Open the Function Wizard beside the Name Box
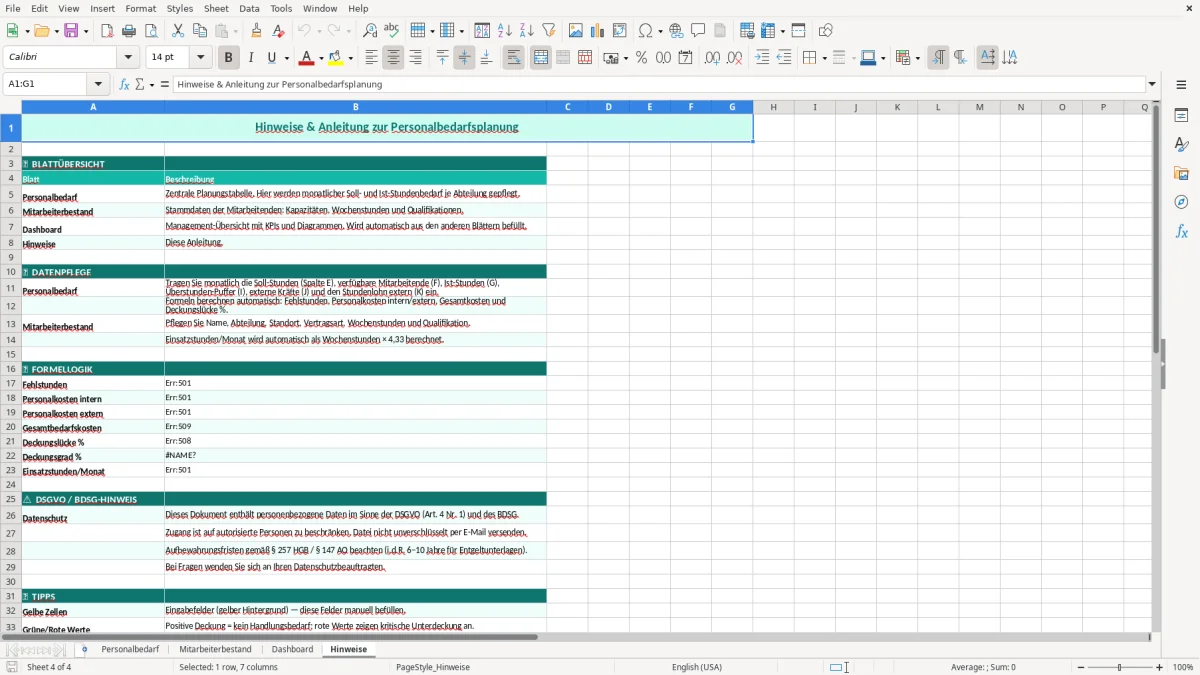Image resolution: width=1200 pixels, height=675 pixels. point(125,85)
